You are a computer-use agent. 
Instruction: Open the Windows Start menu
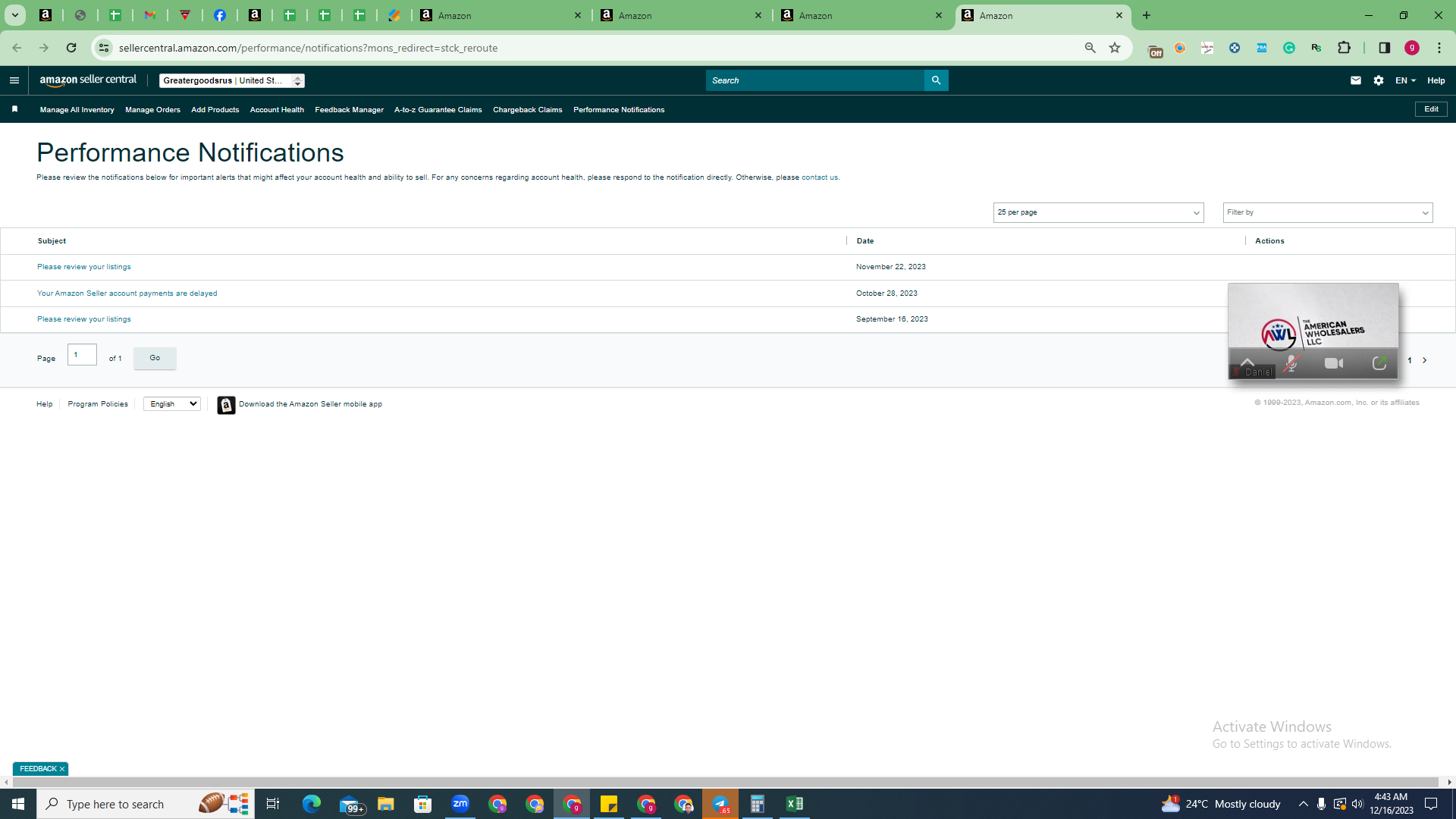tap(18, 804)
